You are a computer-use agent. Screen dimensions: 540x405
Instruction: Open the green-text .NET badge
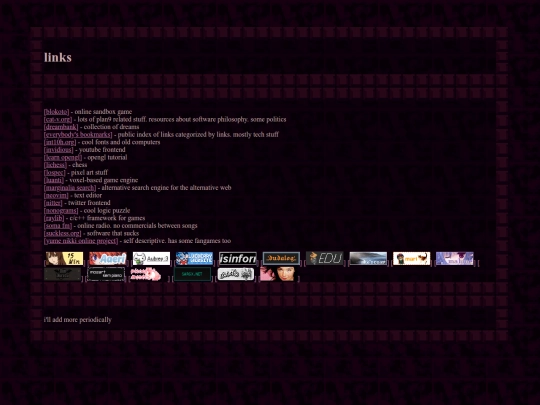pyautogui.click(x=193, y=274)
